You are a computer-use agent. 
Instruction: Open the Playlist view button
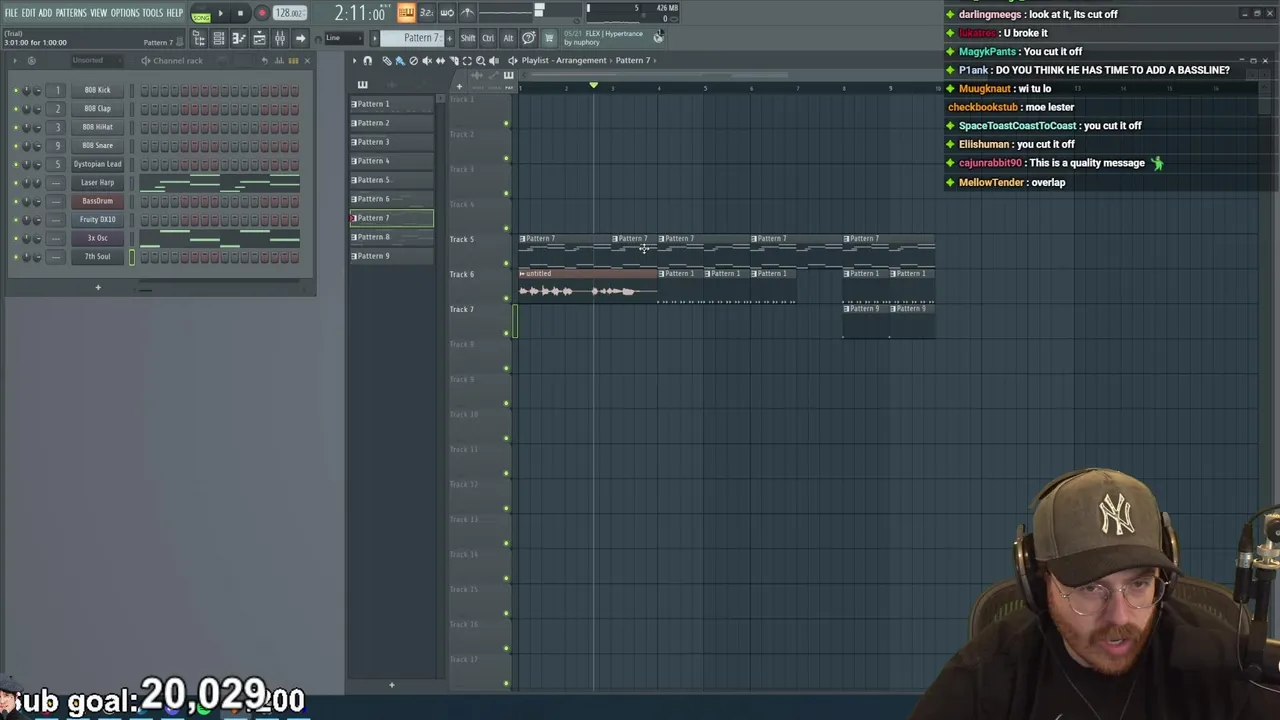[x=259, y=38]
